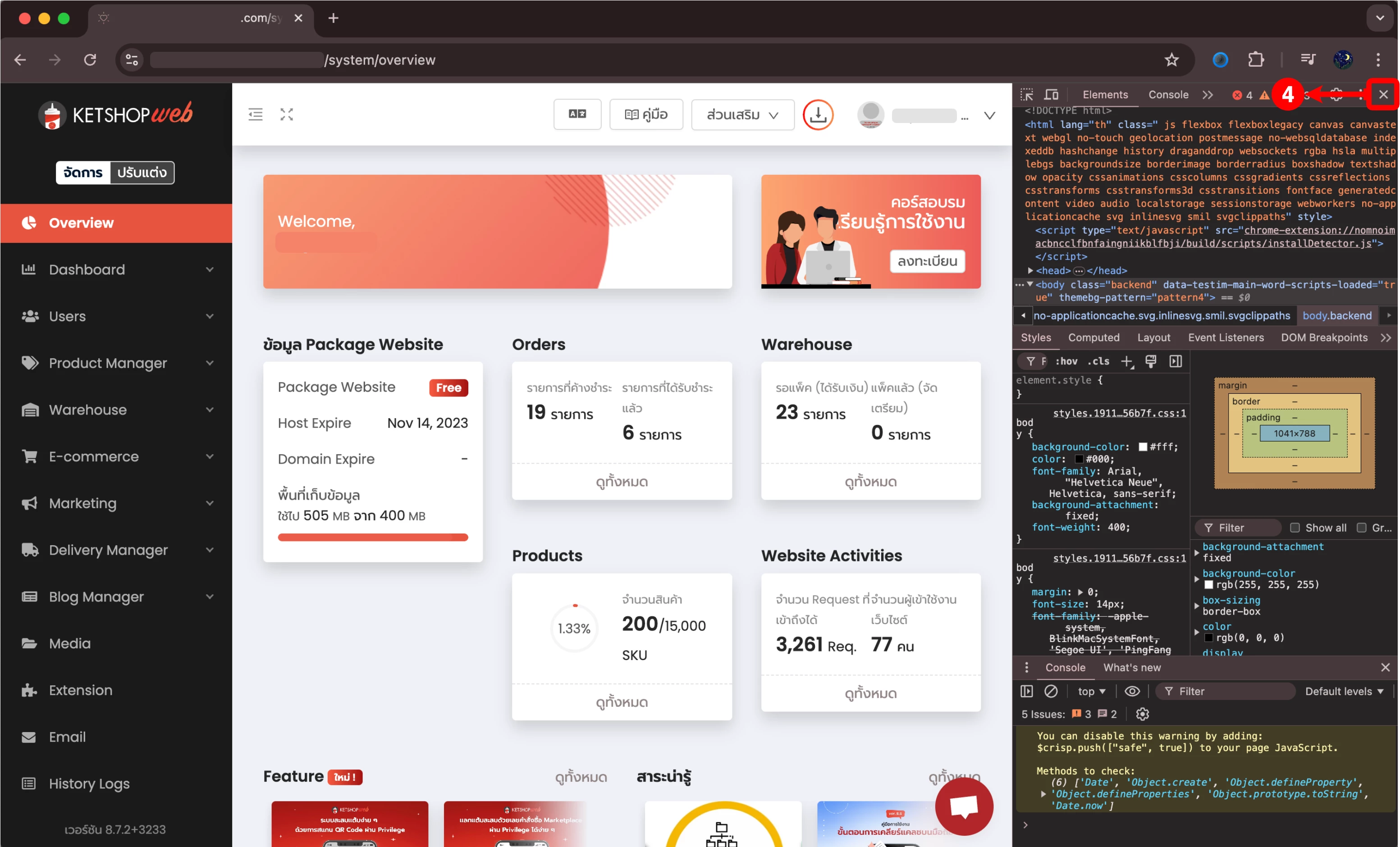Toggle the computed styles sidebar icon
Viewport: 1400px width, 847px height.
tap(1176, 361)
